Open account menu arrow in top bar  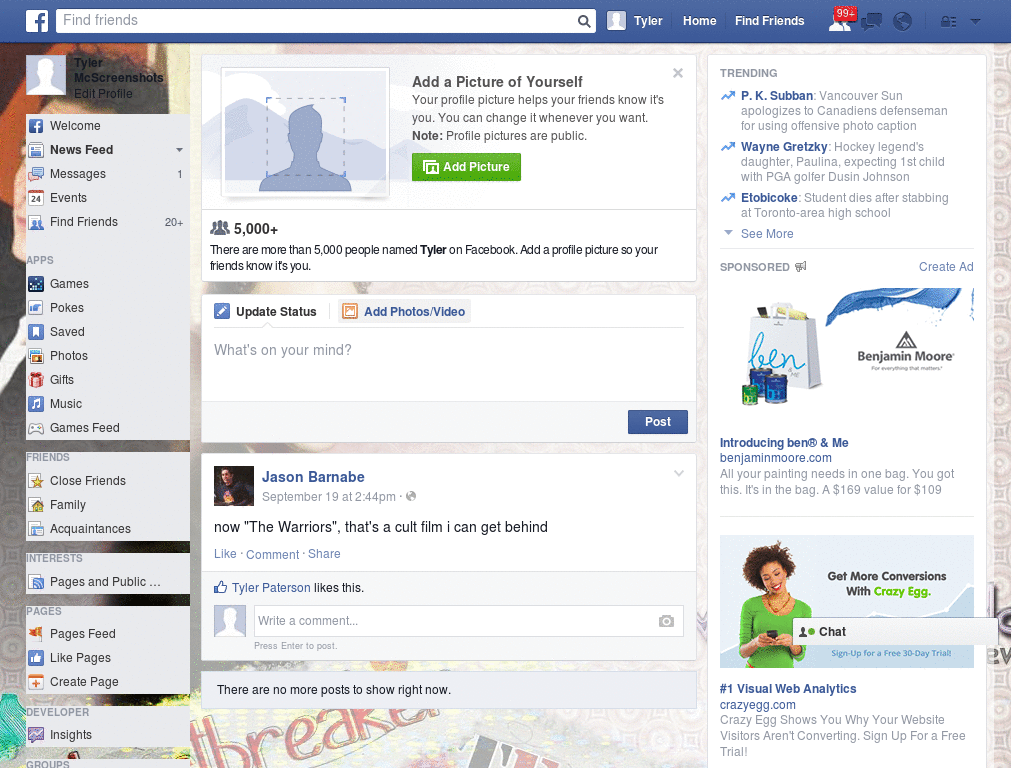(976, 22)
